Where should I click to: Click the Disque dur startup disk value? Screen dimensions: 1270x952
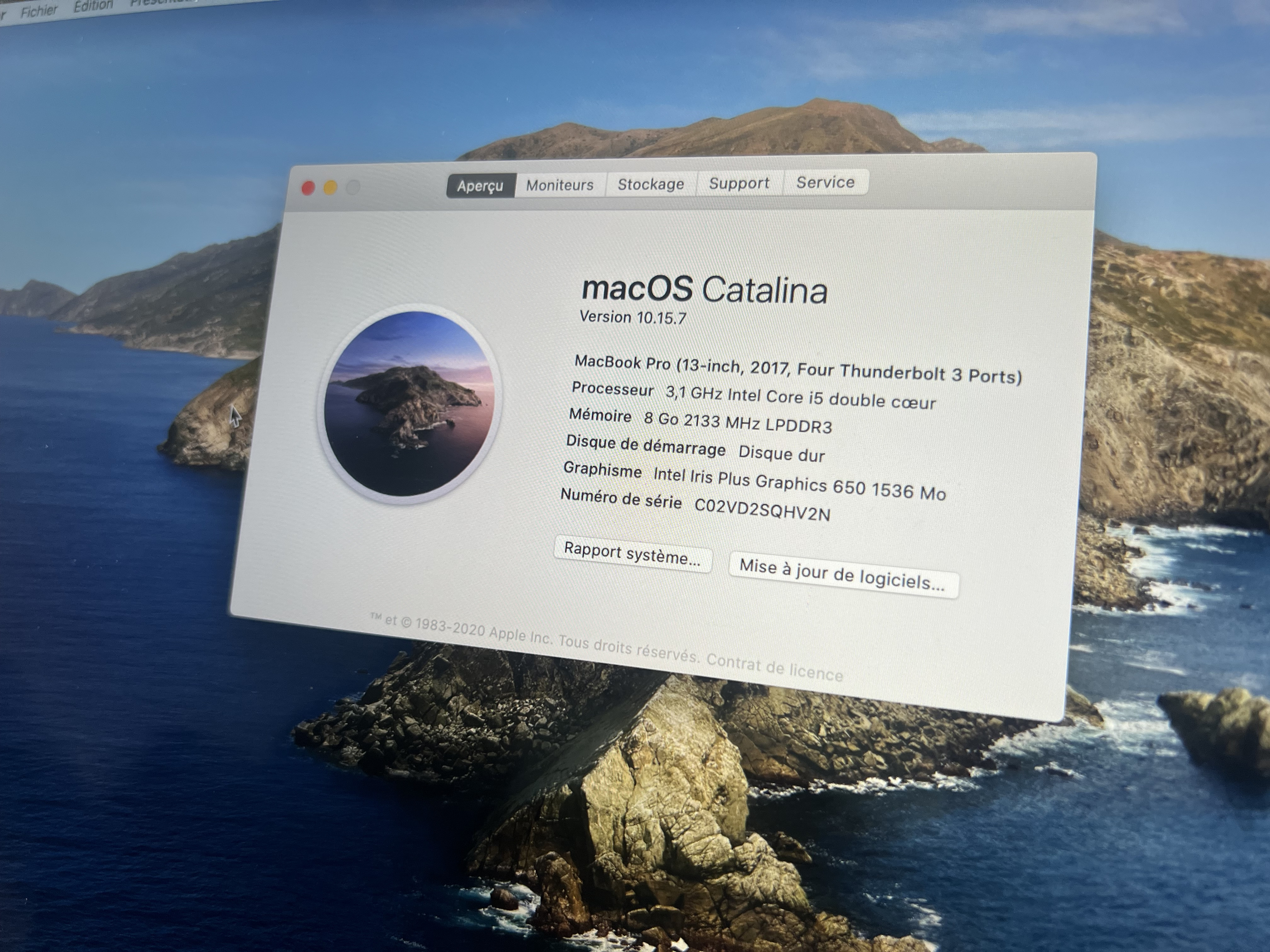781,453
